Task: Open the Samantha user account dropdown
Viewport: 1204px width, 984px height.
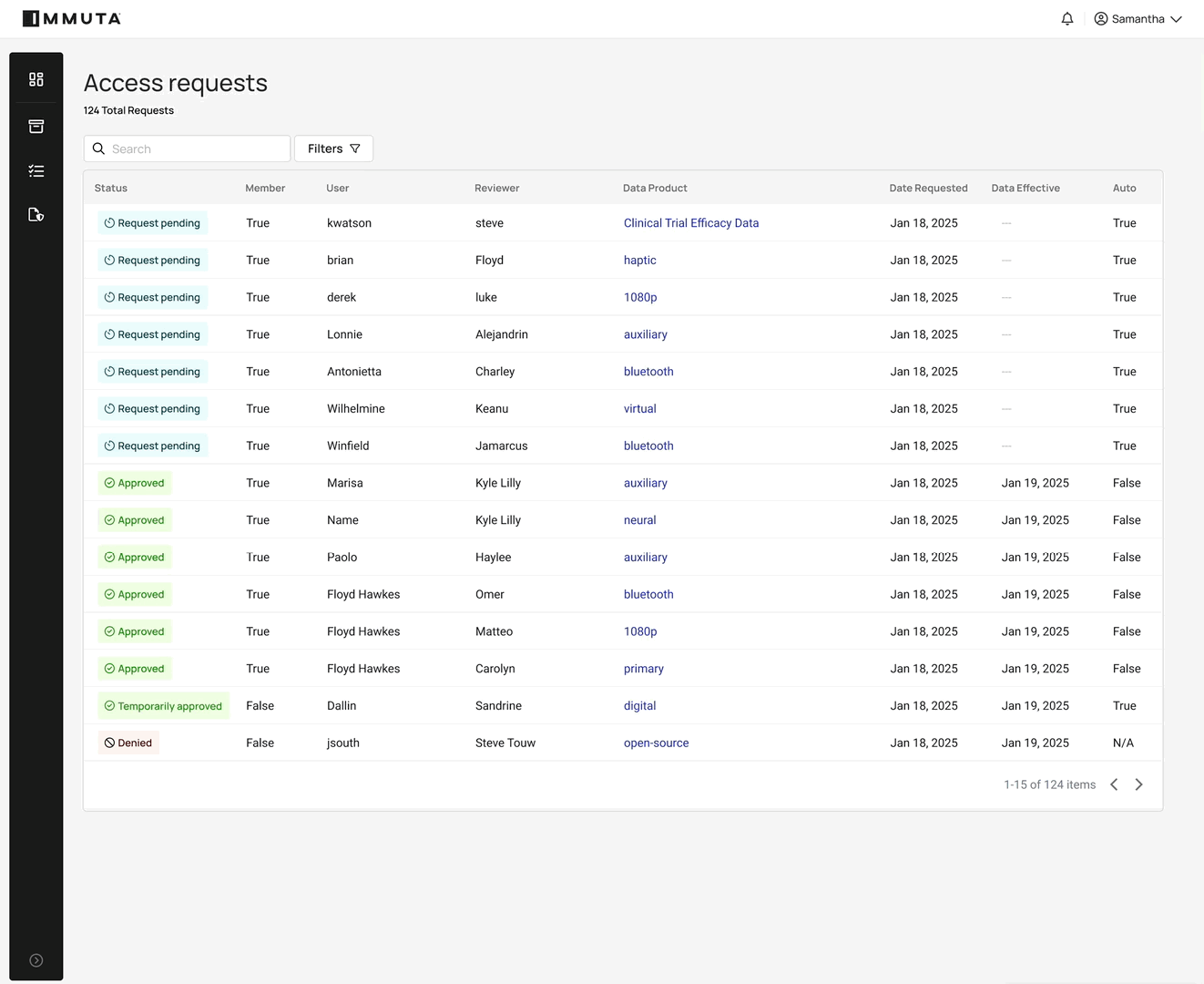Action: pos(1138,18)
